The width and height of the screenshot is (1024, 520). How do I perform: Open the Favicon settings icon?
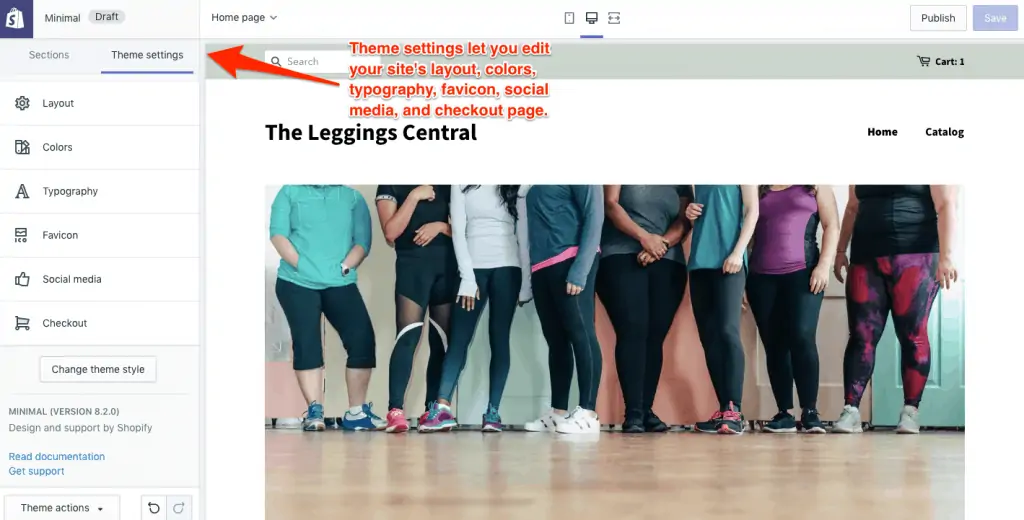(x=21, y=235)
